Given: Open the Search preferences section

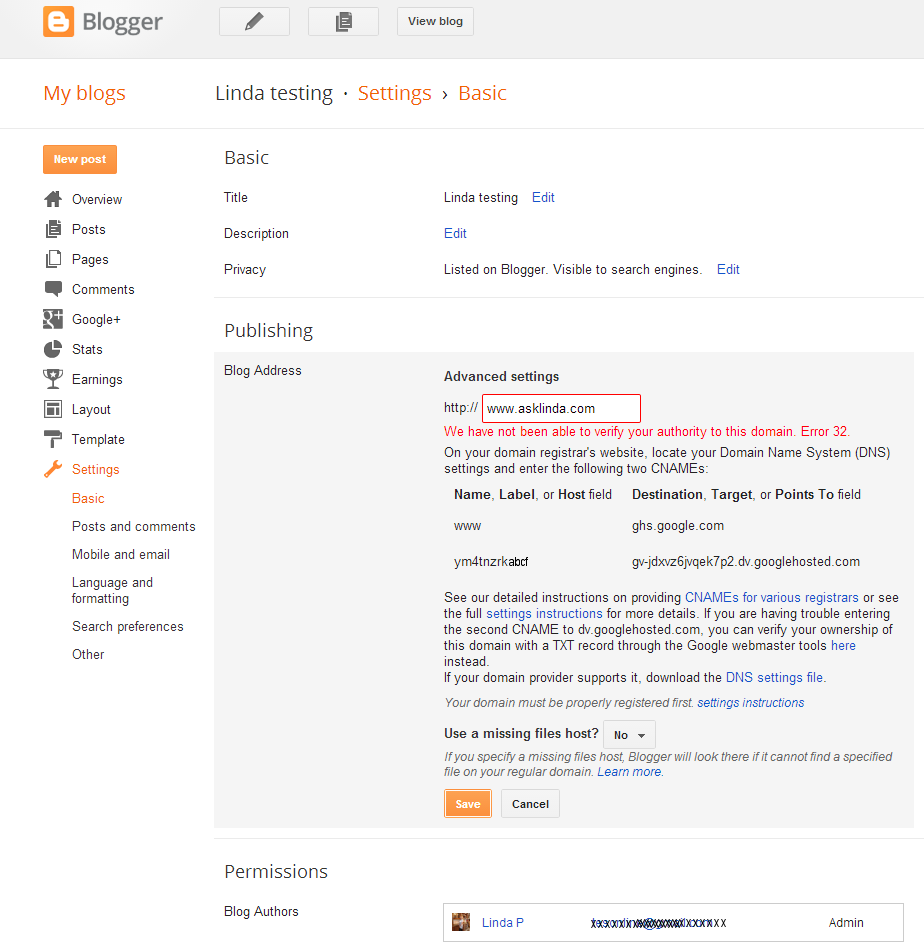Looking at the screenshot, I should pos(127,626).
